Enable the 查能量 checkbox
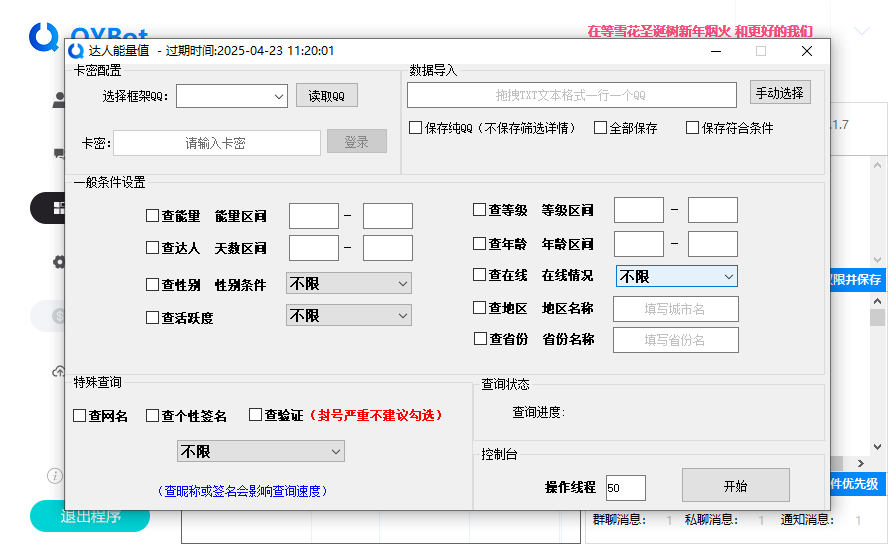 (x=153, y=216)
